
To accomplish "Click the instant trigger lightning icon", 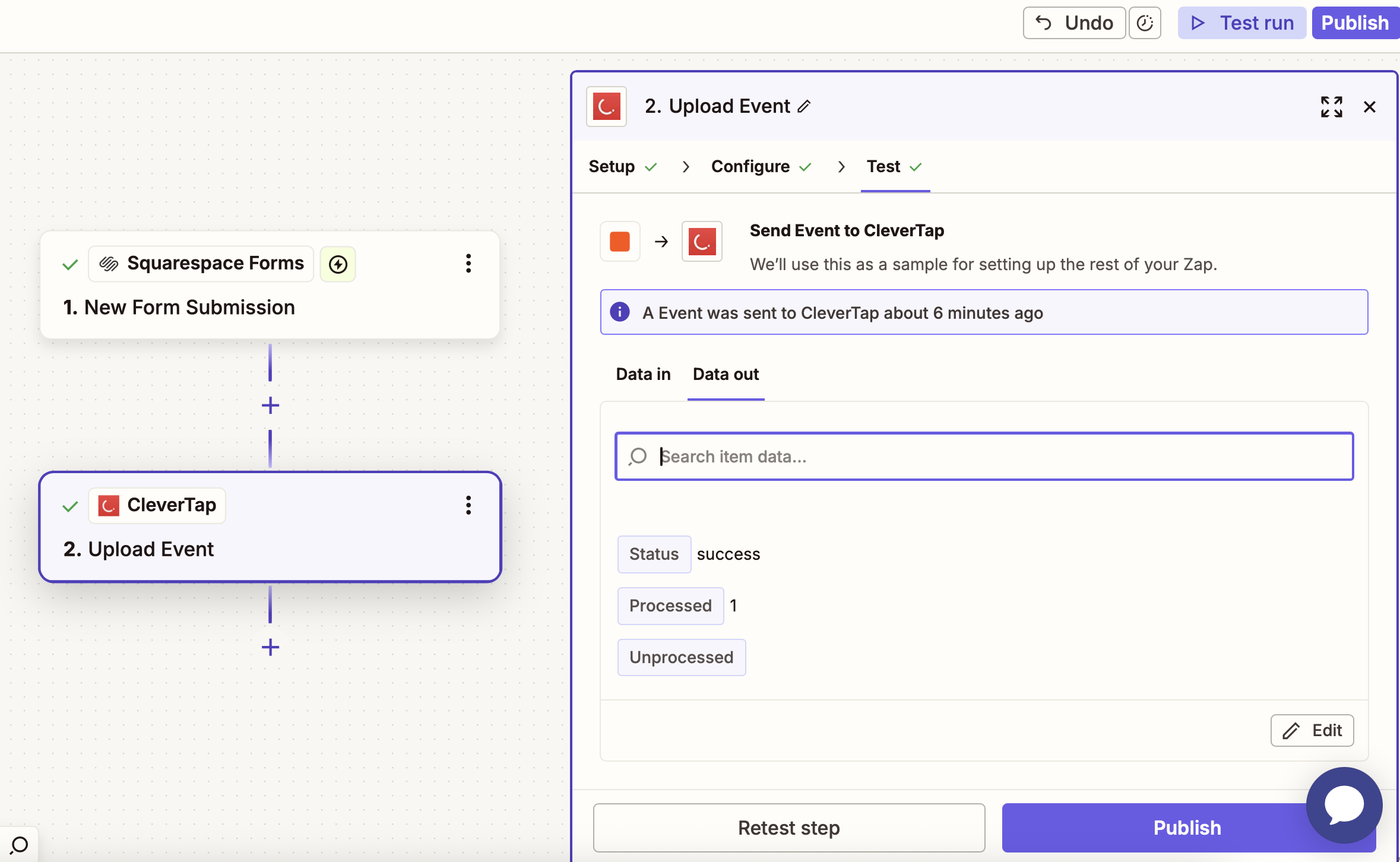I will point(338,264).
